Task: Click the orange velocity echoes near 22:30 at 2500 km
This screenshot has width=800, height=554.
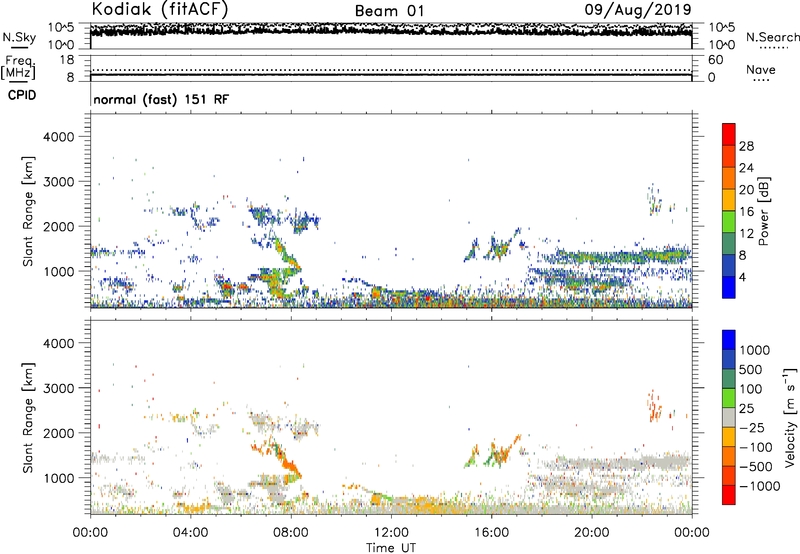Action: pyautogui.click(x=654, y=407)
